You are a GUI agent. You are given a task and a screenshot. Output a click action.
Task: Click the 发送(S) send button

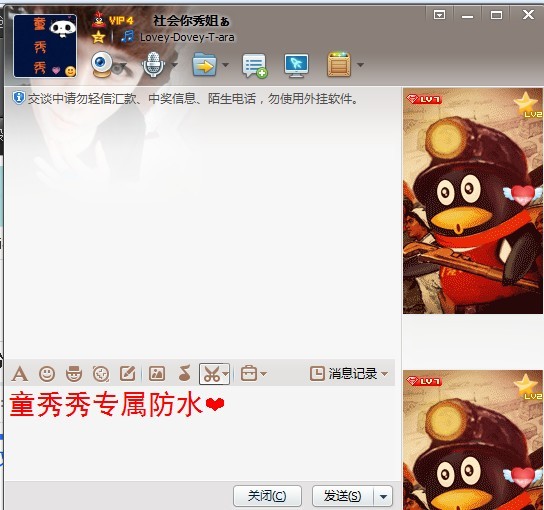(343, 496)
